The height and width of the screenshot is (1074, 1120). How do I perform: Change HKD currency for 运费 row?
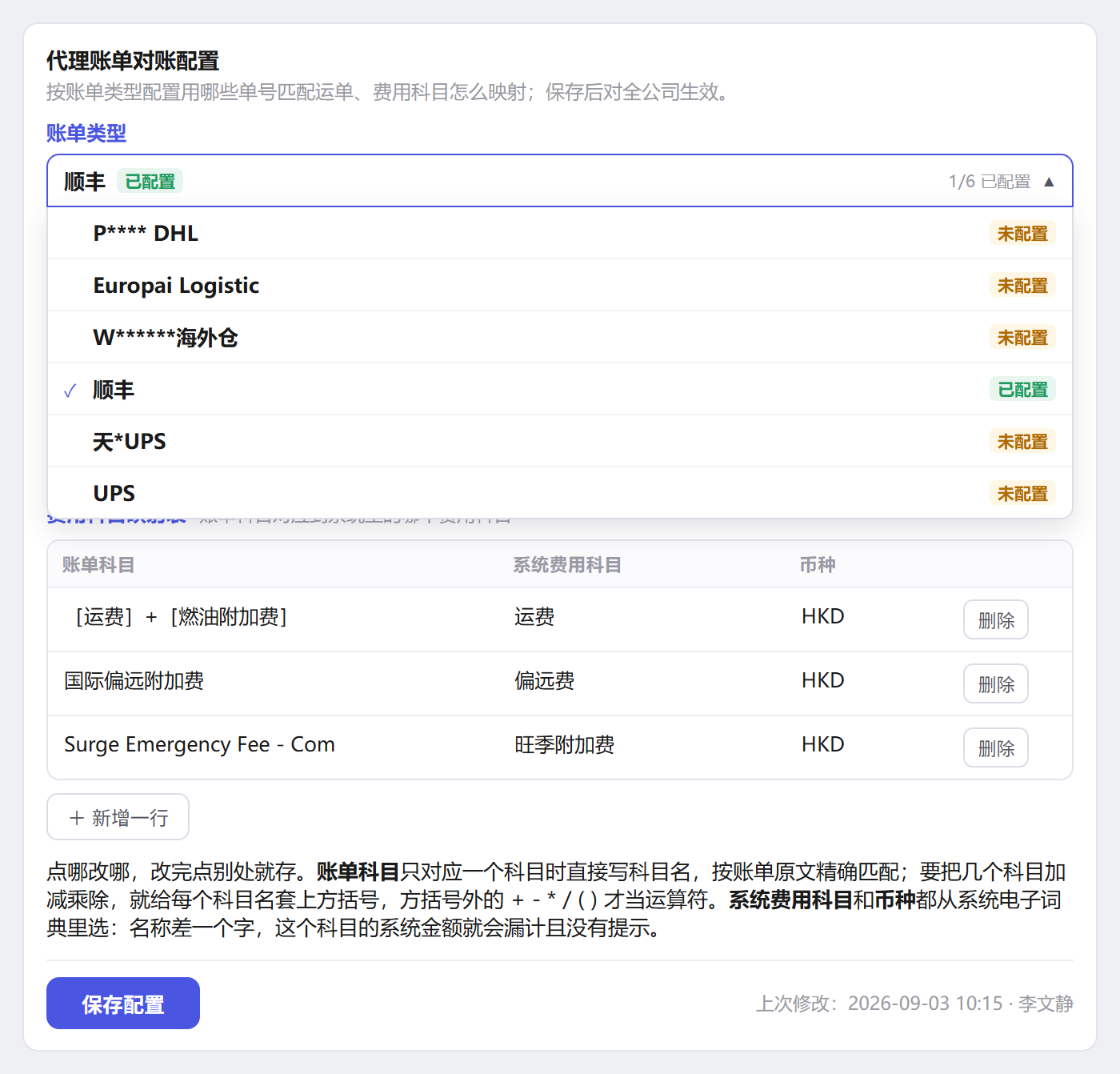(823, 617)
